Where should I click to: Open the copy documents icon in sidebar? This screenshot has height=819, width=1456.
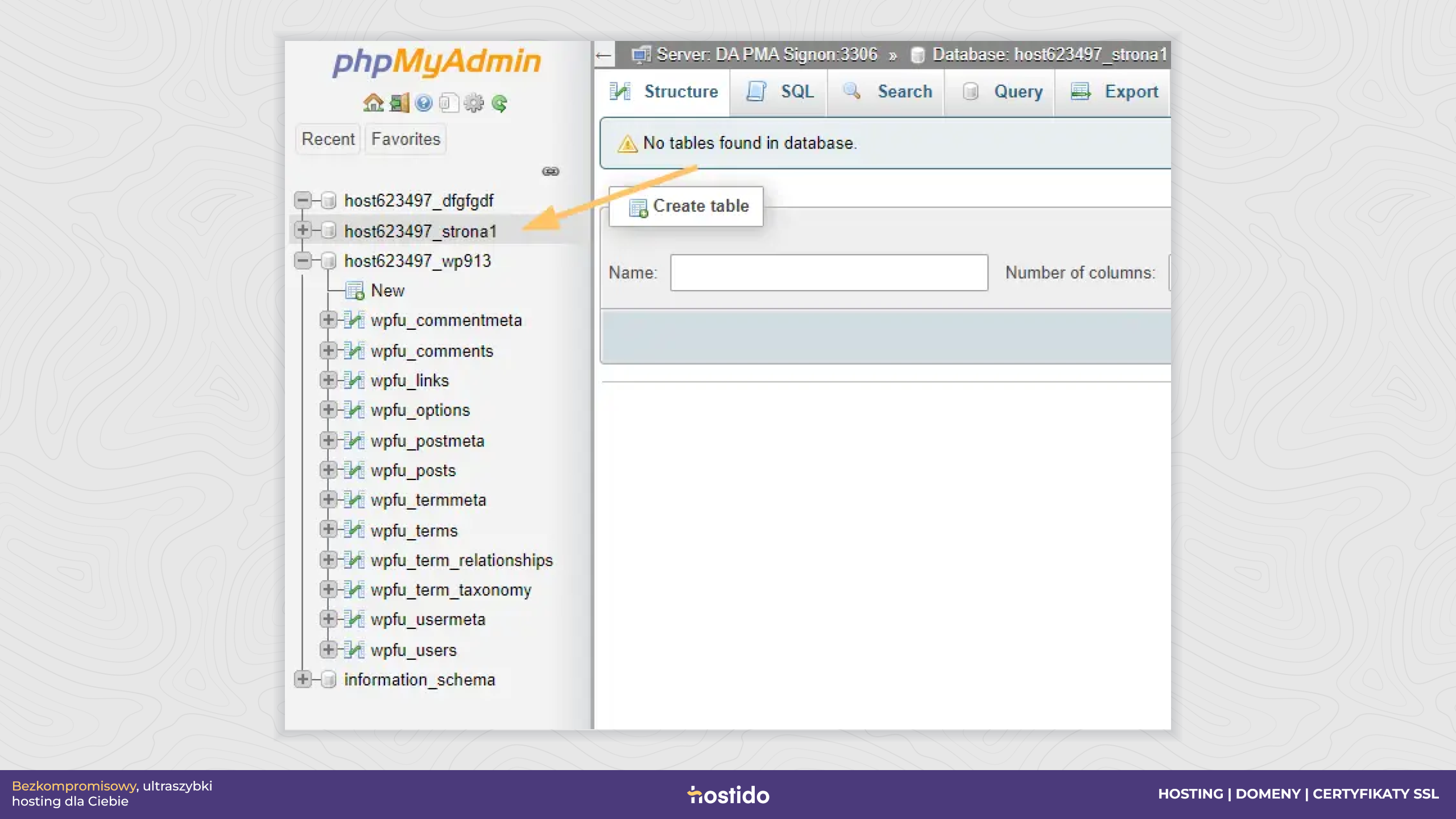(x=449, y=103)
